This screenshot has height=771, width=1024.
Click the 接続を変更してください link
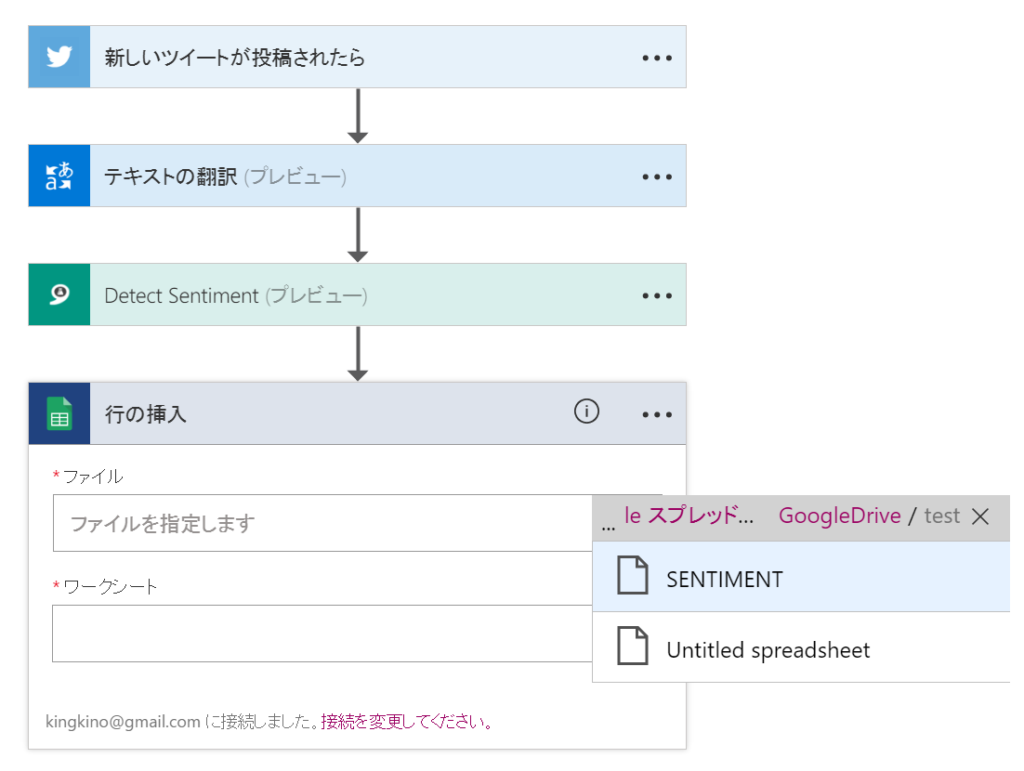pyautogui.click(x=406, y=721)
